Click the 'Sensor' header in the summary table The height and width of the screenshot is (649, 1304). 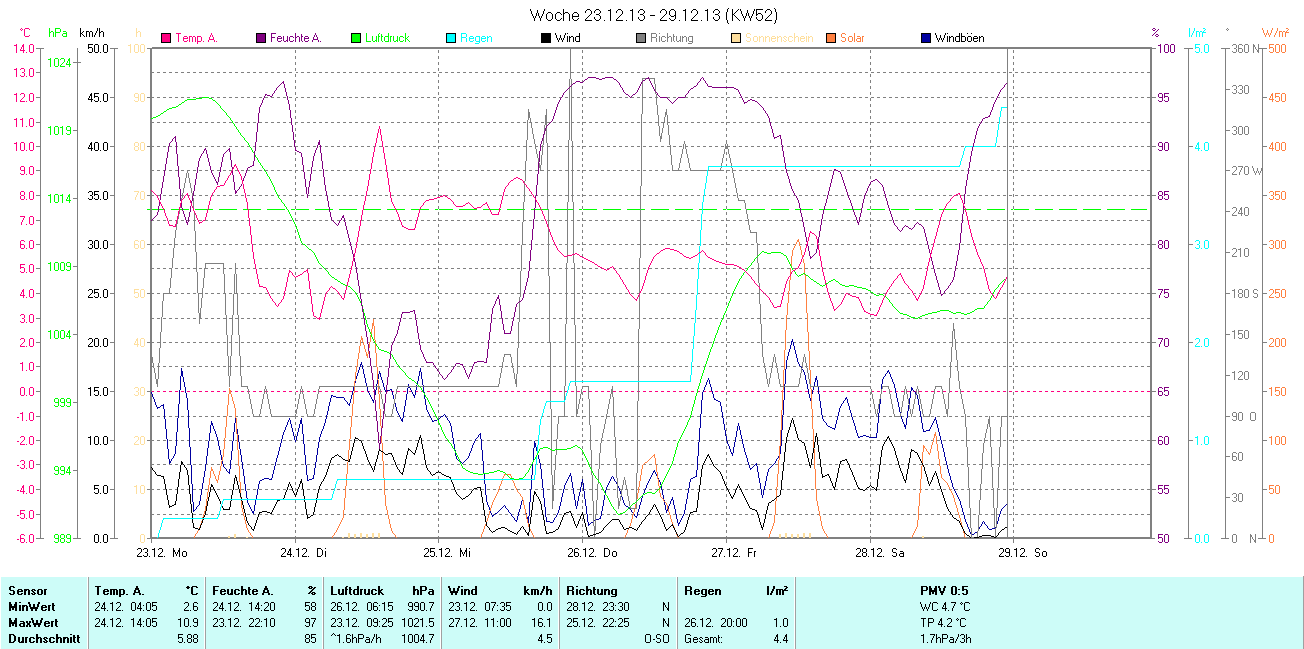pos(27,591)
